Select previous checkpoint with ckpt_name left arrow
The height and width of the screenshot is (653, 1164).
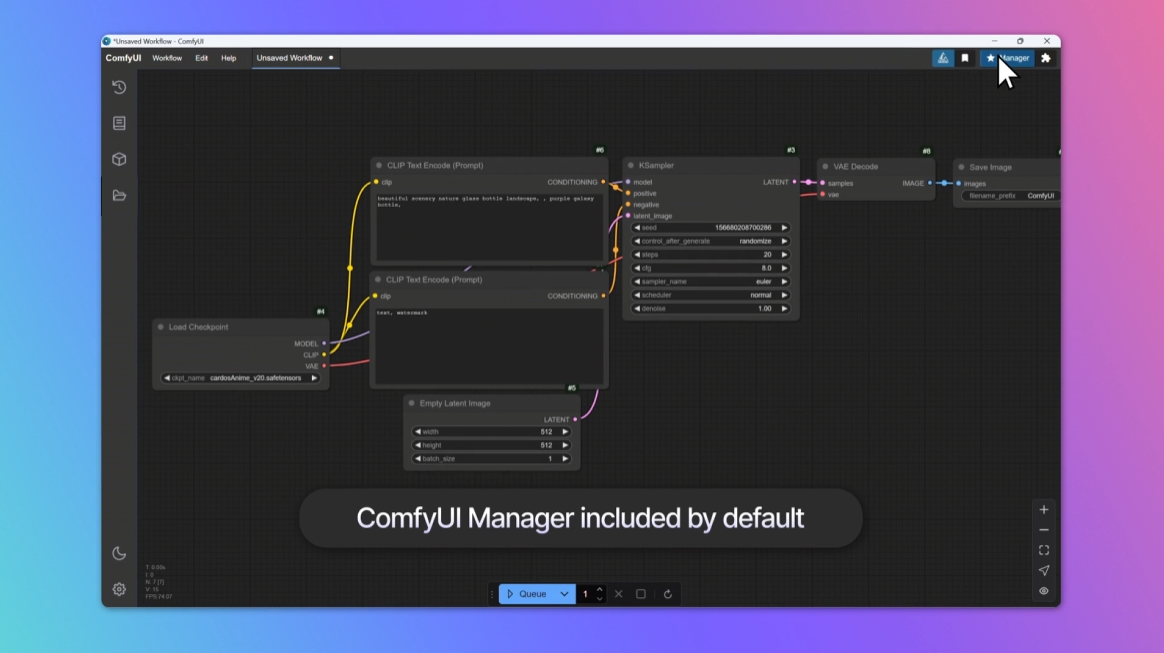coord(167,378)
